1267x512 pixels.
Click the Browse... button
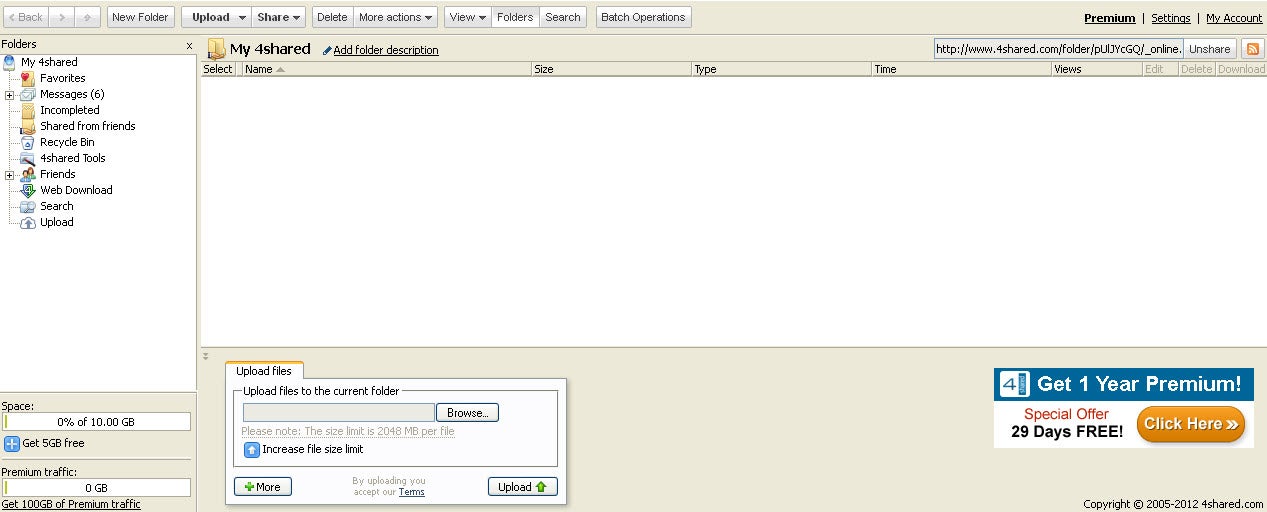[x=467, y=413]
